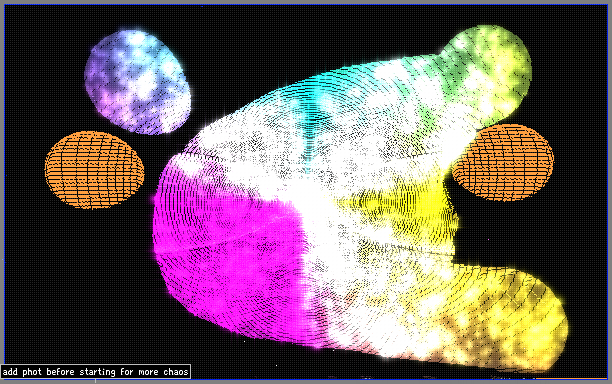Select the right orange striped ellipse
The image size is (612, 384).
coord(503,163)
